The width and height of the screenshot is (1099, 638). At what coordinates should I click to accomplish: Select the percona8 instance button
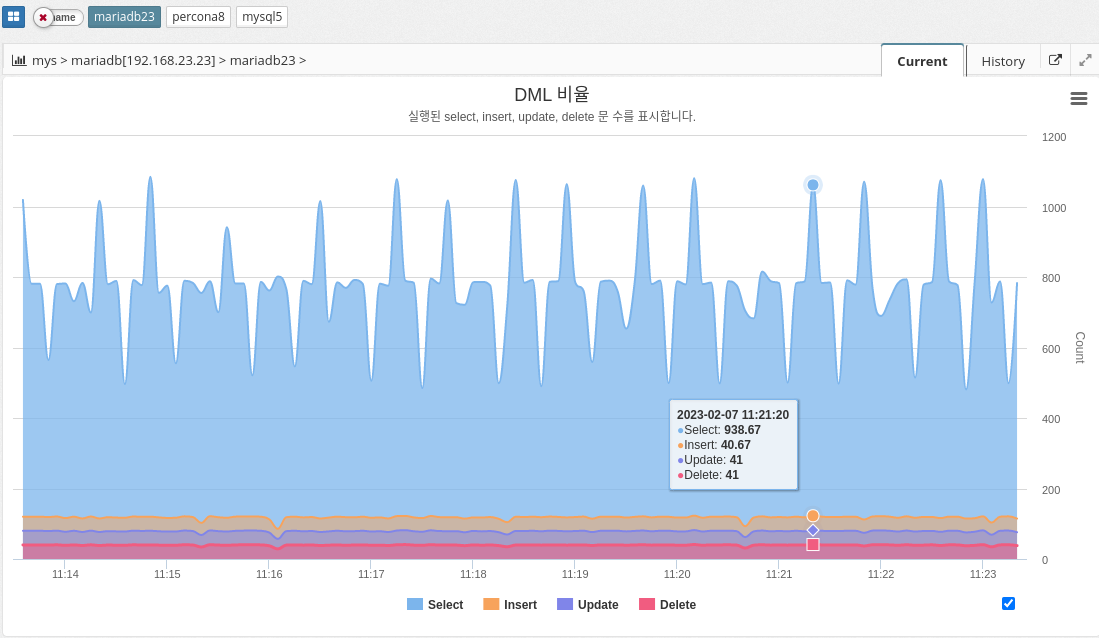tap(198, 17)
